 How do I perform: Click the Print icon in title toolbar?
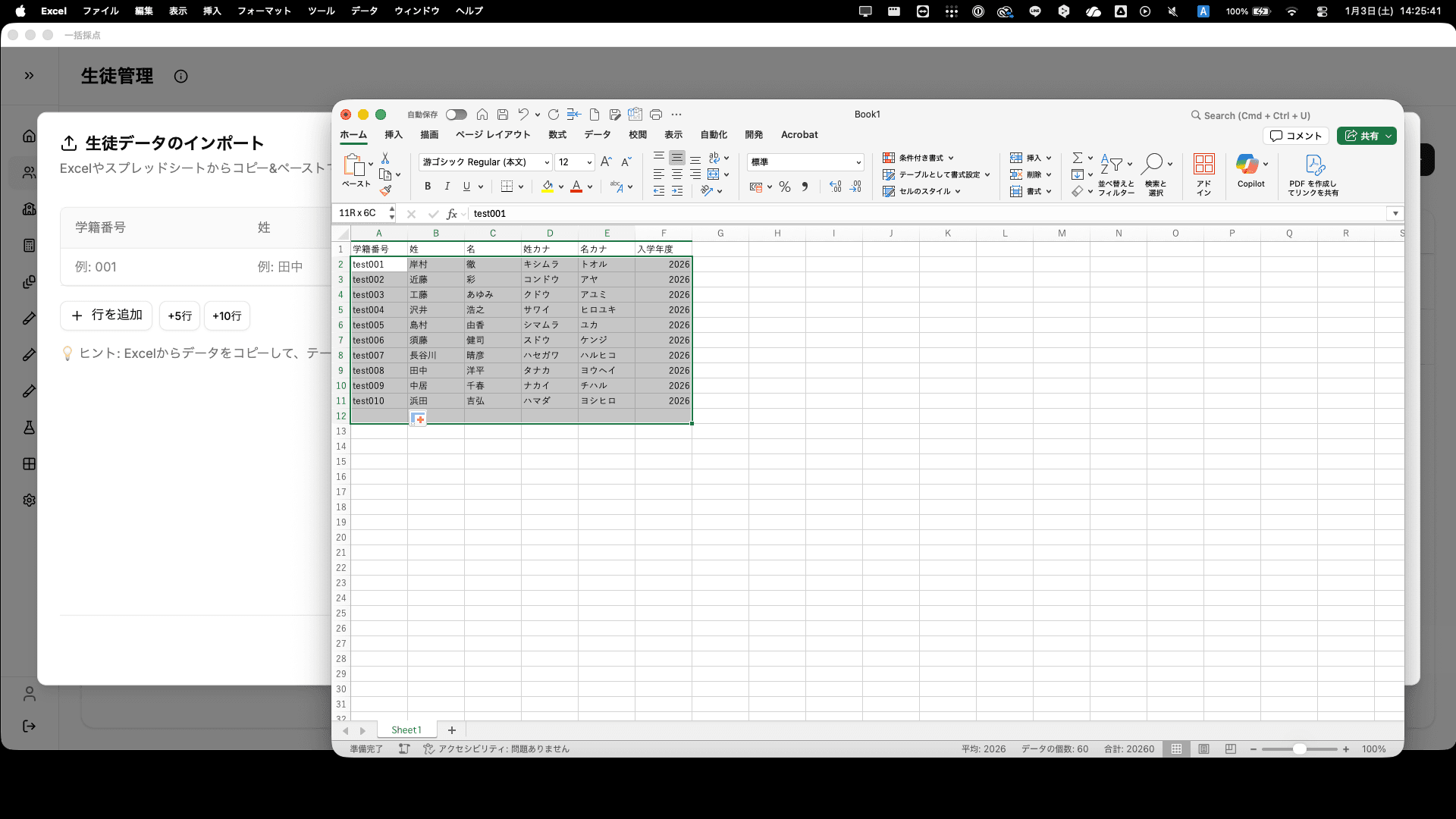tap(656, 115)
